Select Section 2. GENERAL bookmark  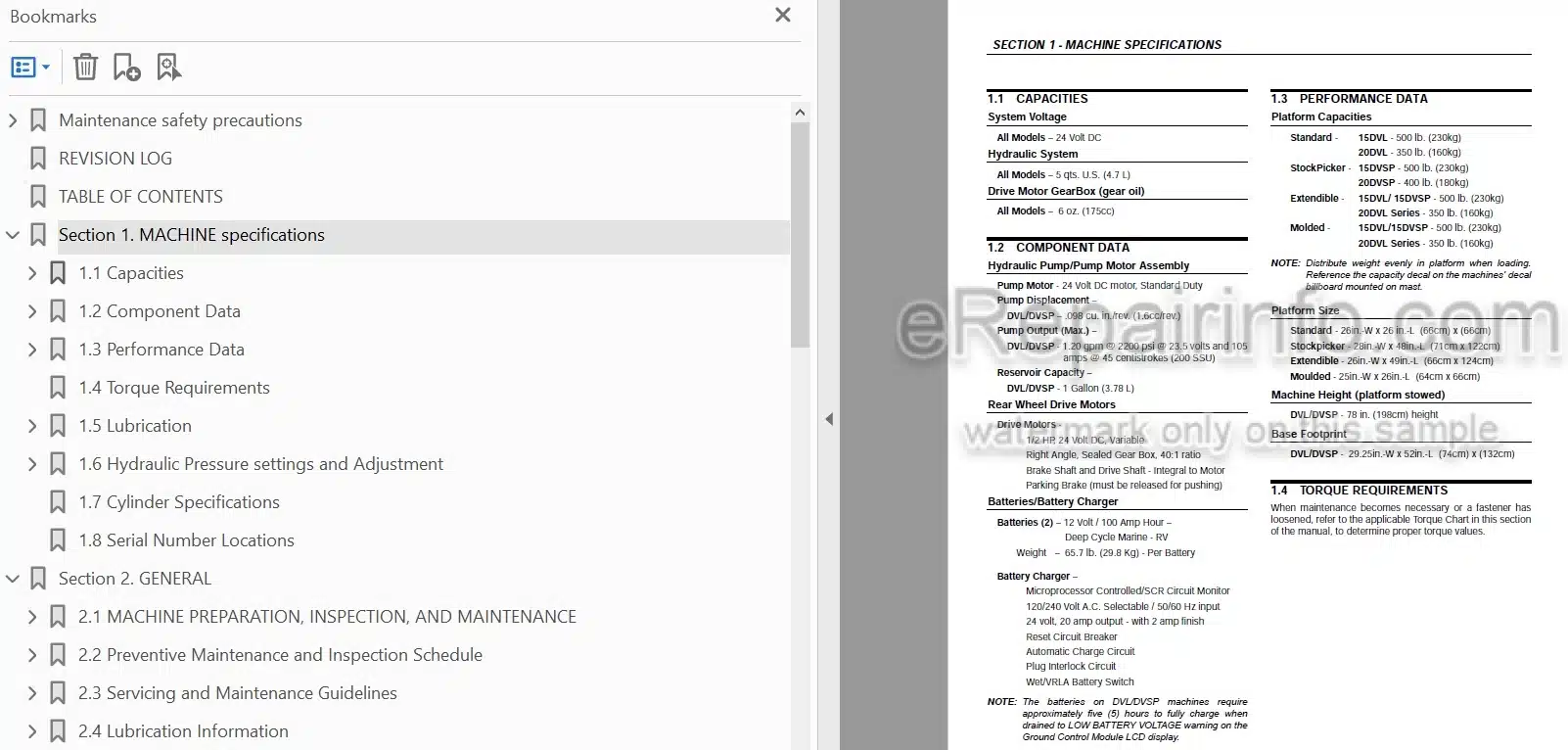[x=134, y=579]
